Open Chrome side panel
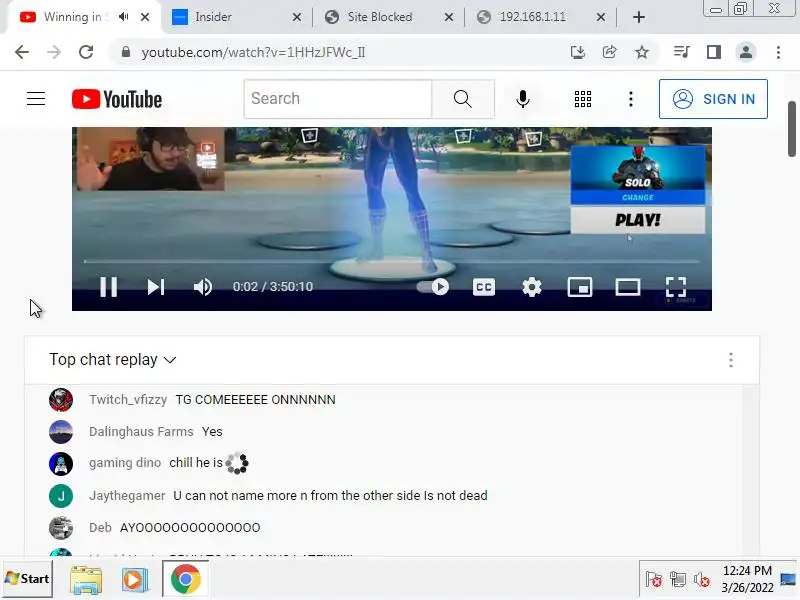Screen dimensions: 800x600 click(714, 52)
